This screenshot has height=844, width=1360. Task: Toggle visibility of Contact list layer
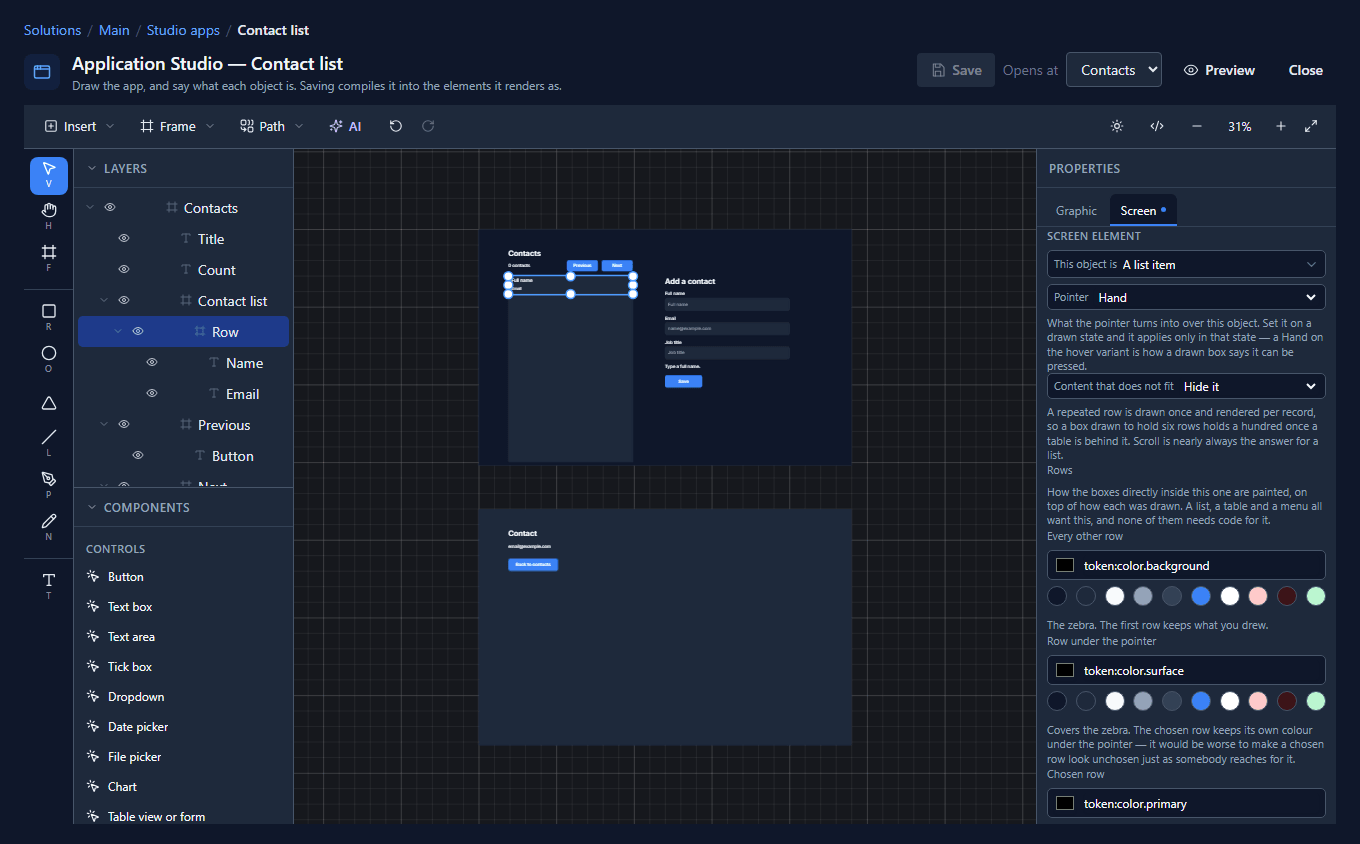tap(124, 301)
